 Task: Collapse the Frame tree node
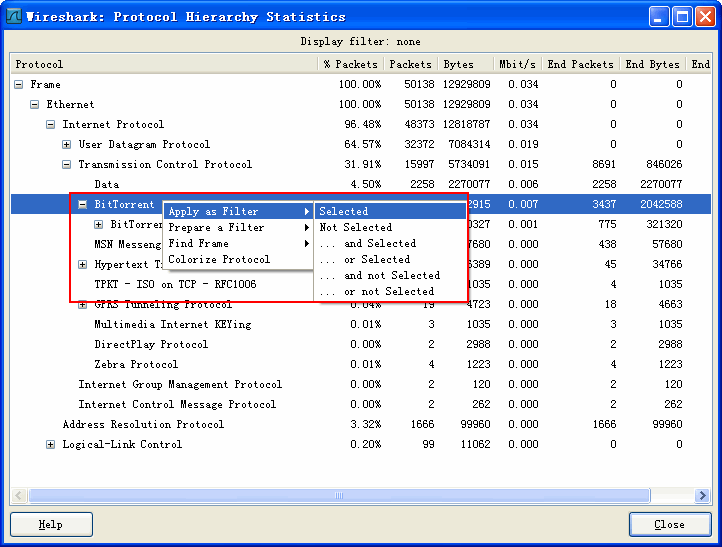(19, 85)
